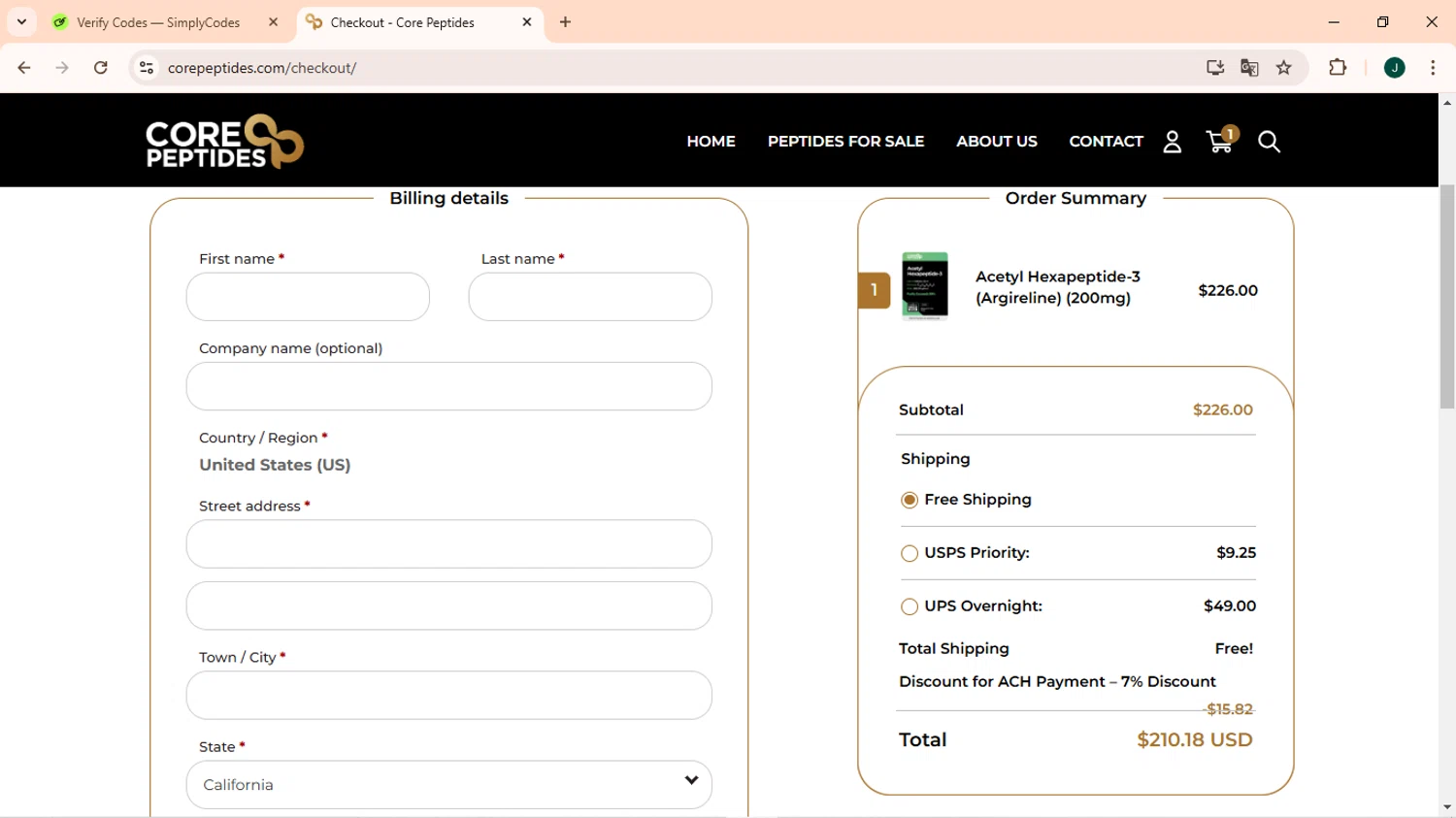Switch to Verify Codes — SimplyCodes tab

pos(158,22)
